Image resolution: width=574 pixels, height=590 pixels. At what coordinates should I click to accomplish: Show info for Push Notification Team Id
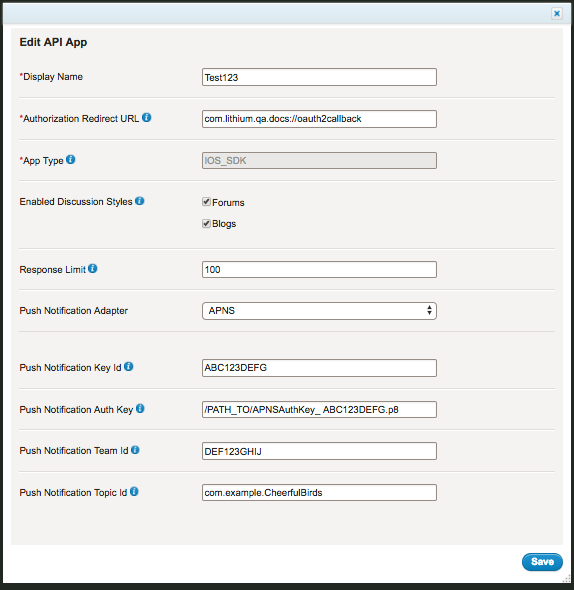pos(135,450)
